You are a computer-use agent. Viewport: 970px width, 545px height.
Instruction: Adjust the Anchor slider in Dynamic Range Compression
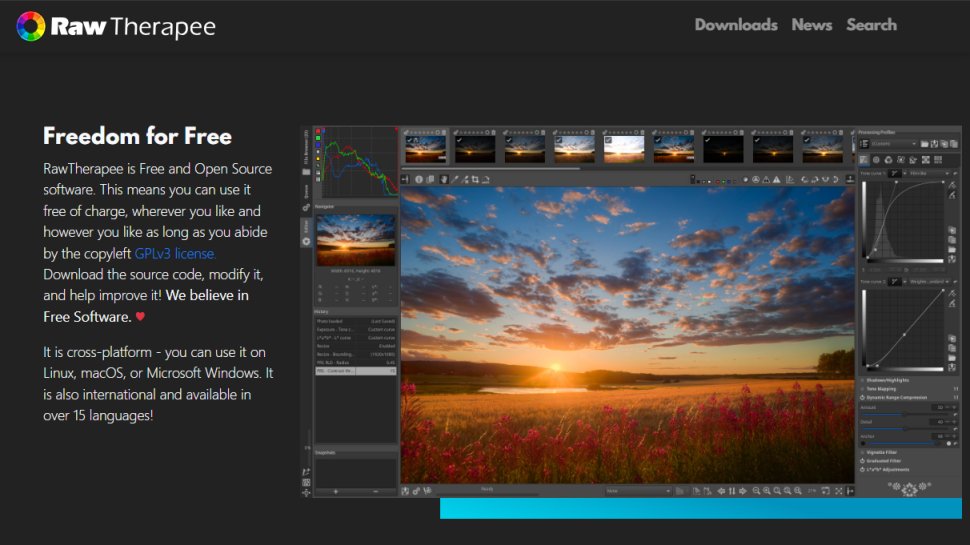(x=906, y=444)
